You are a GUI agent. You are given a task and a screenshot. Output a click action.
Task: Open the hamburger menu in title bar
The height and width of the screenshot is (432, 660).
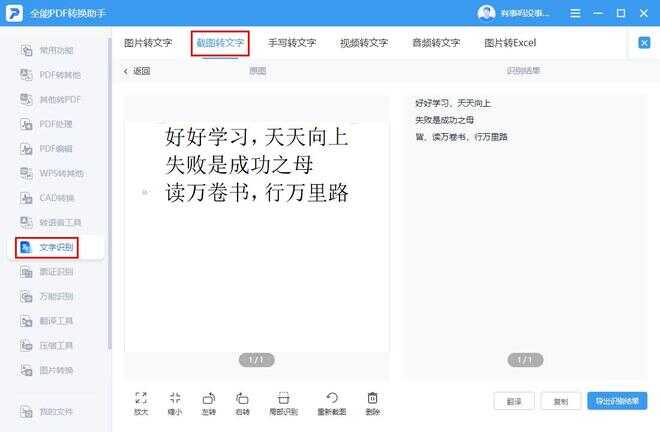[x=575, y=13]
